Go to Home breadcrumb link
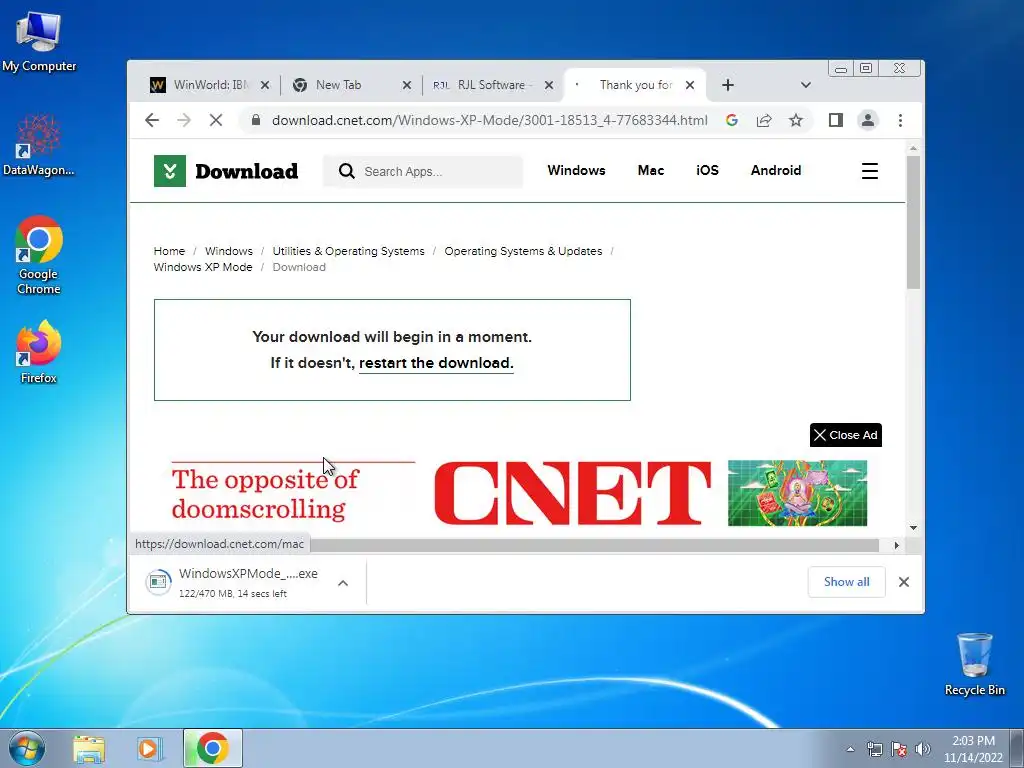1024x768 pixels. coord(169,251)
